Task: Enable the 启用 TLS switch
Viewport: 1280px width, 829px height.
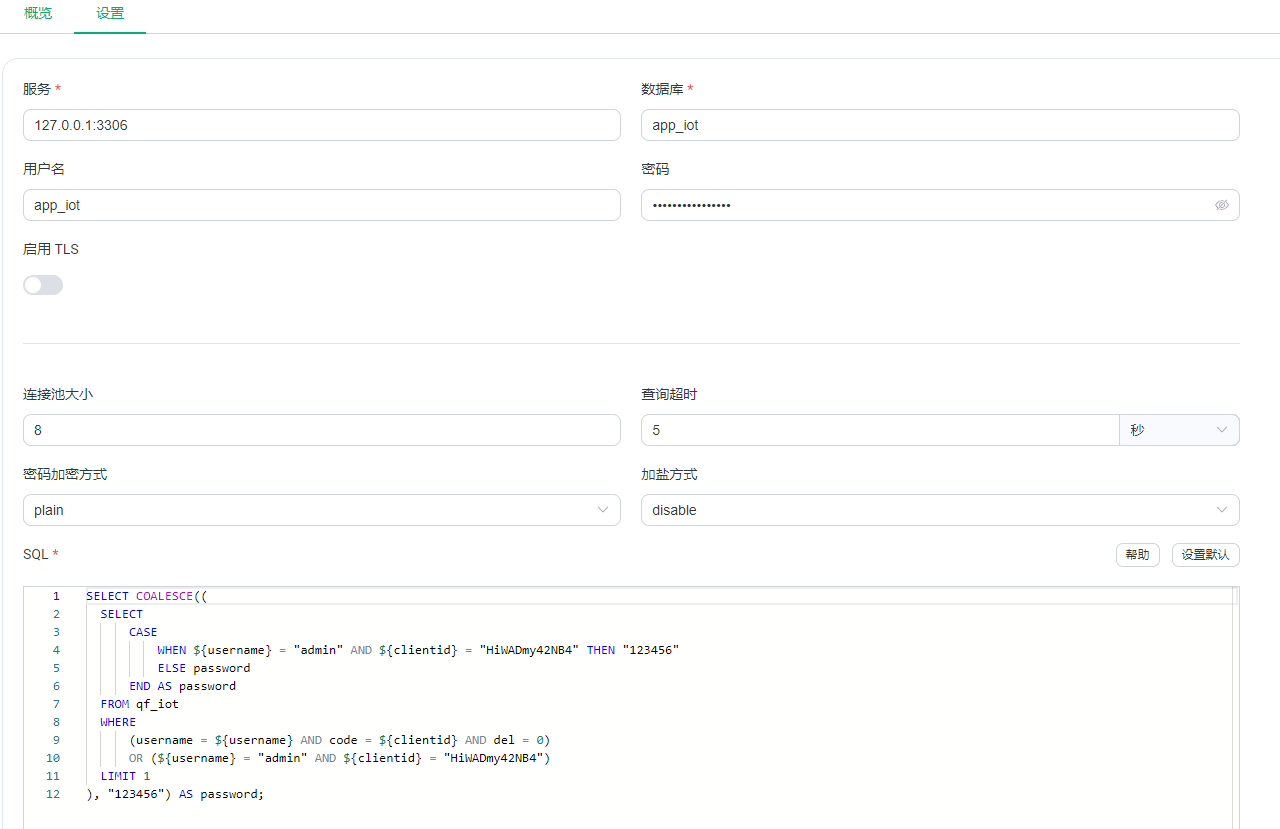Action: (x=43, y=285)
